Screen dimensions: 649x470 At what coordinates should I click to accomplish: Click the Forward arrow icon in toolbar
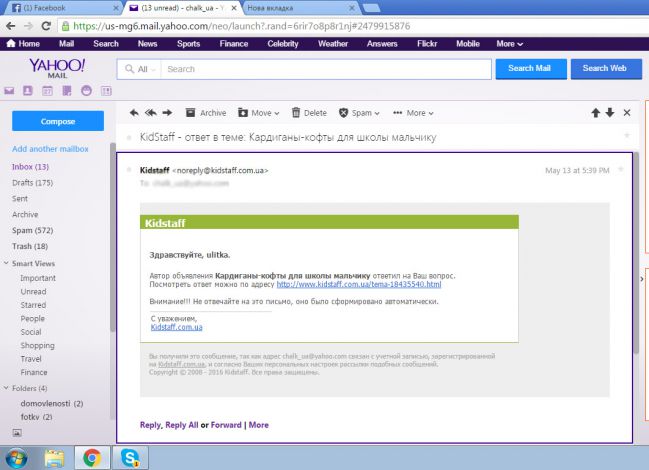(167, 113)
